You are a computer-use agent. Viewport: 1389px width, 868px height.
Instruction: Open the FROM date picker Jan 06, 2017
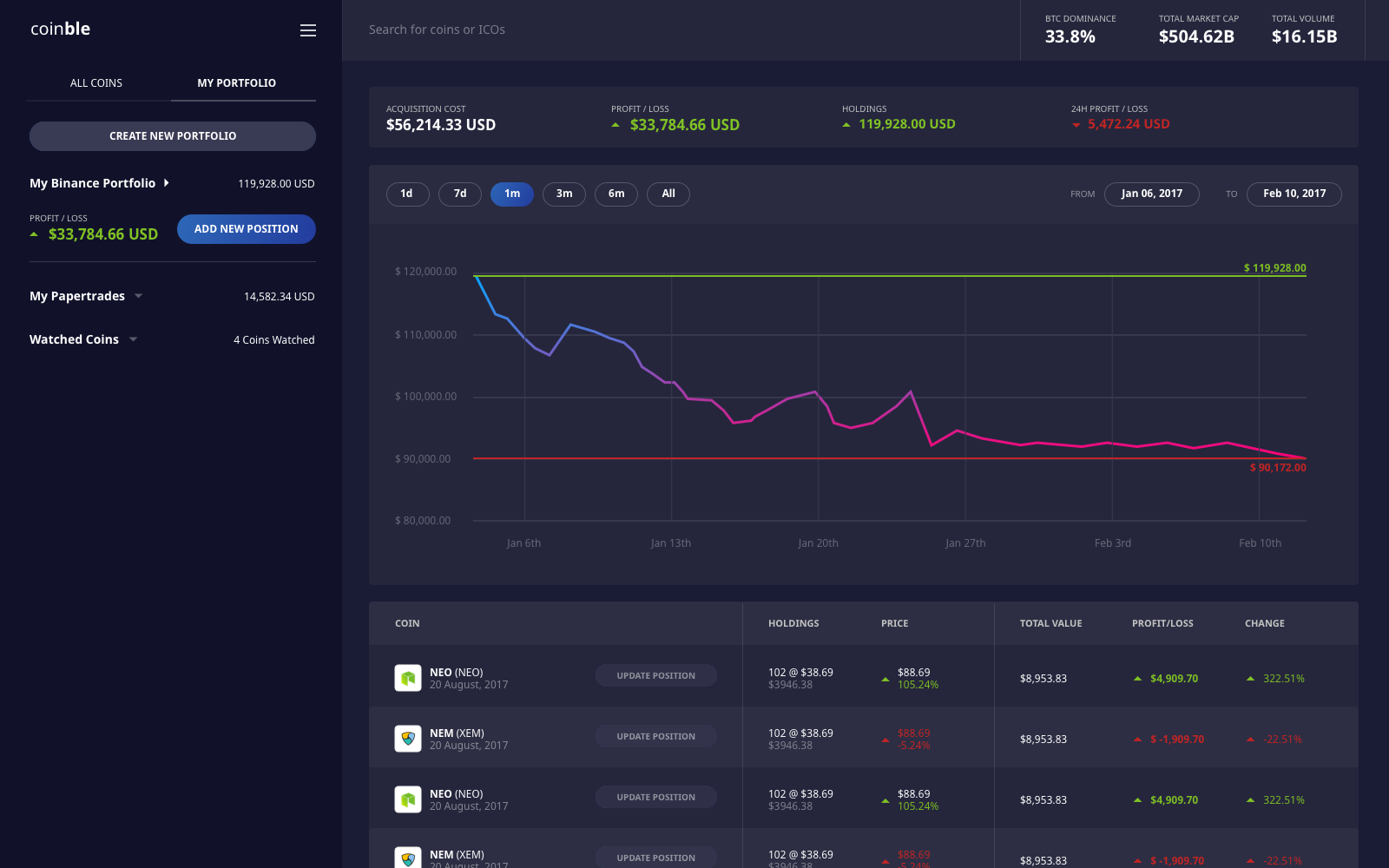pyautogui.click(x=1152, y=194)
